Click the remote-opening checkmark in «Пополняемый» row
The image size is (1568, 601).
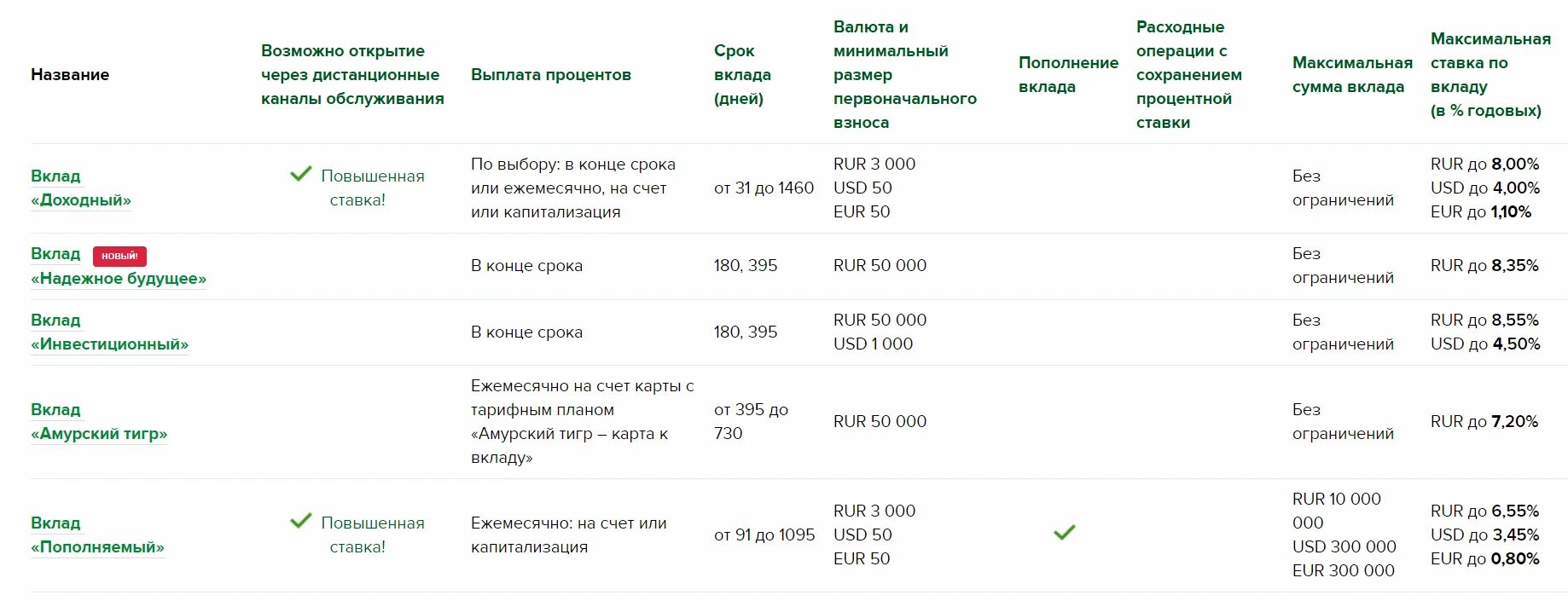point(300,521)
